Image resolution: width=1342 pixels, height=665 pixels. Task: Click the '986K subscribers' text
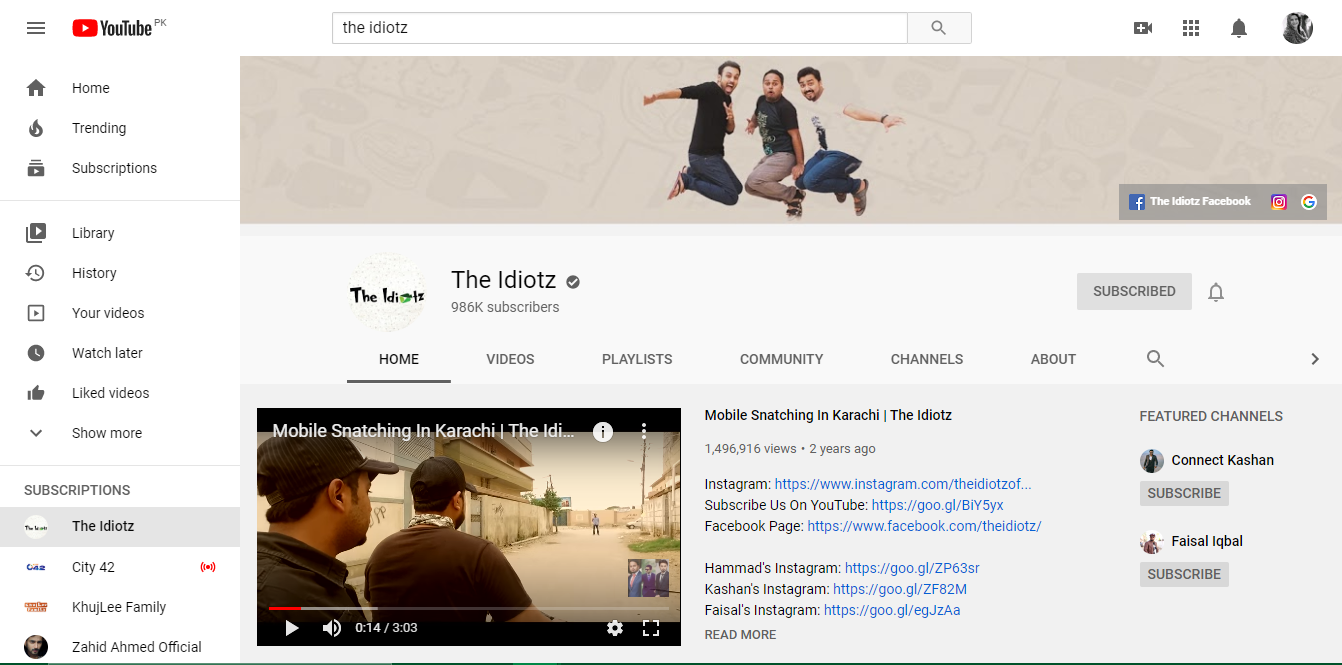tap(505, 307)
